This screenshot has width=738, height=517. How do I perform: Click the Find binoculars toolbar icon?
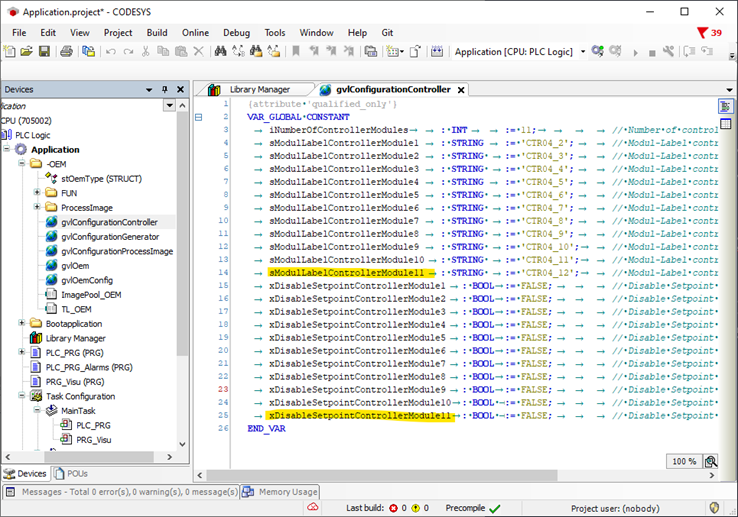click(221, 51)
